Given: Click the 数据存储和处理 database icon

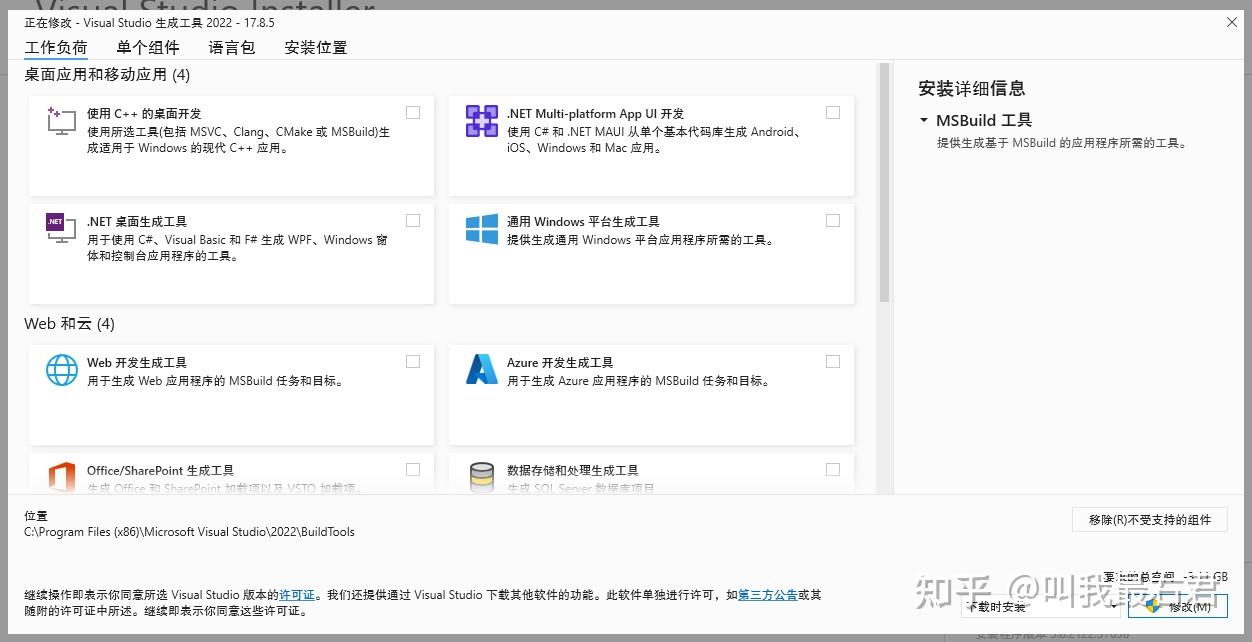Looking at the screenshot, I should coord(481,477).
